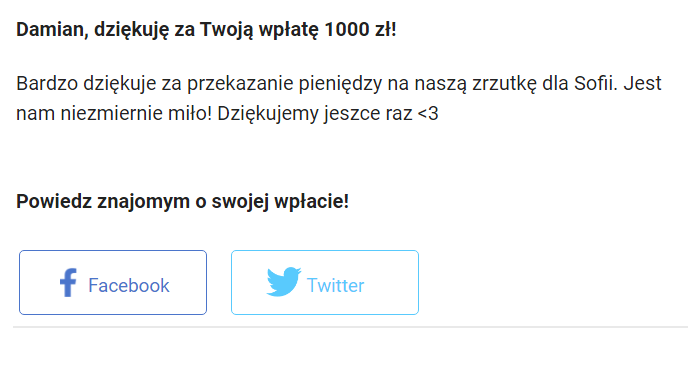This screenshot has width=692, height=389.
Task: Click the Facebook 'f' logo icon
Action: click(68, 283)
